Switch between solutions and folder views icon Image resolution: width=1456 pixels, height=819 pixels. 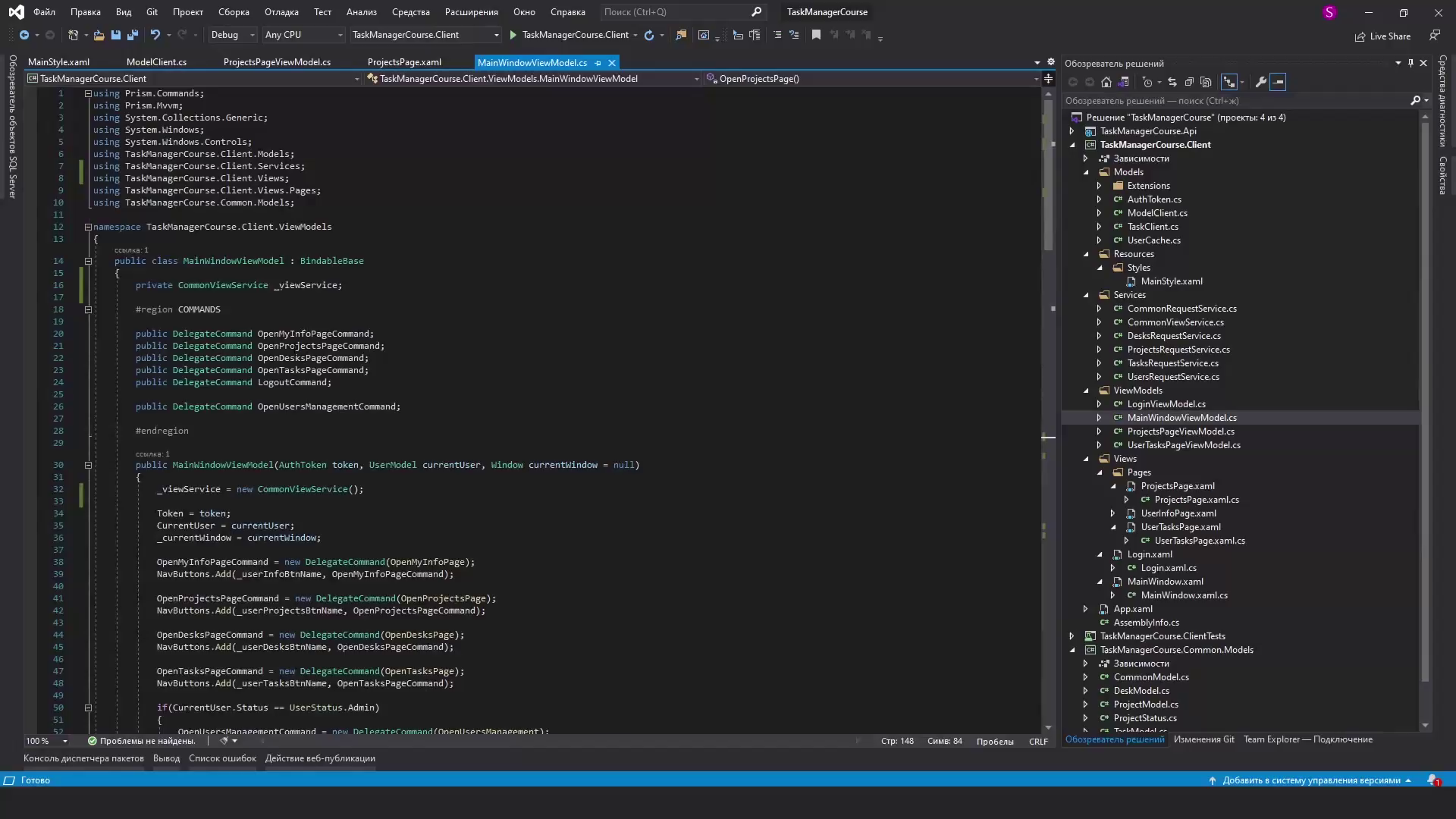[1124, 82]
